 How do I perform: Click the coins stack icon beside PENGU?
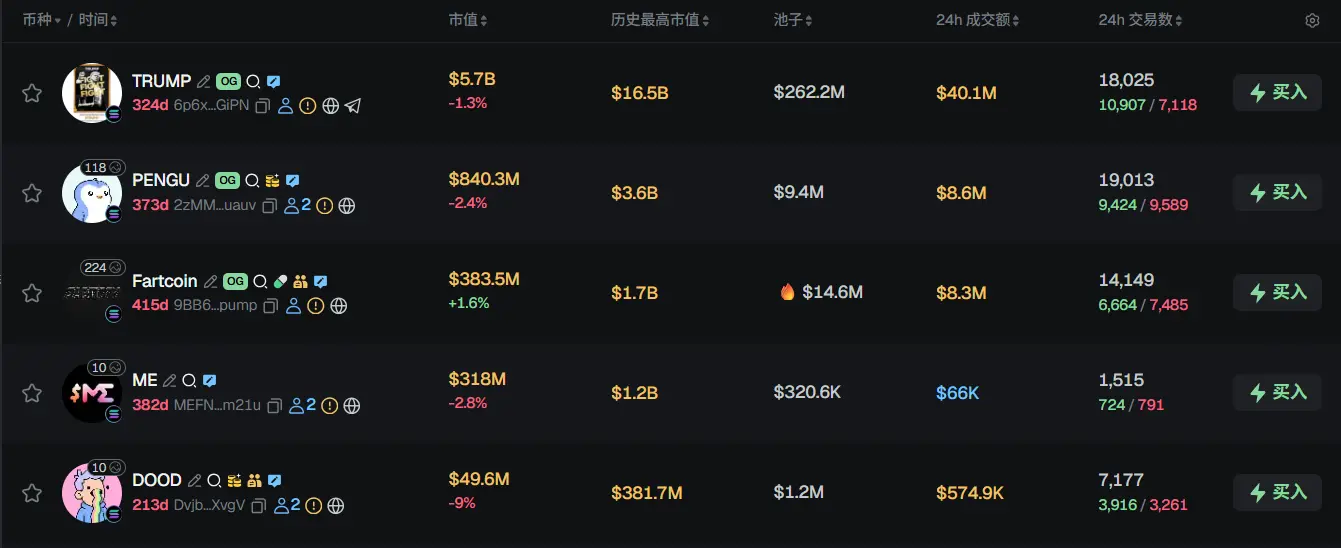[x=272, y=181]
